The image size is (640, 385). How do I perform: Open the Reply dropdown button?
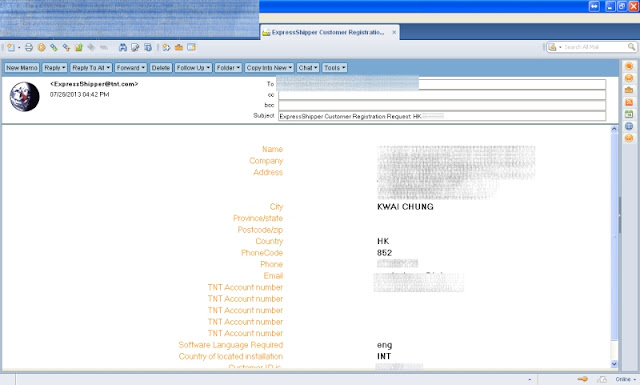pos(55,68)
